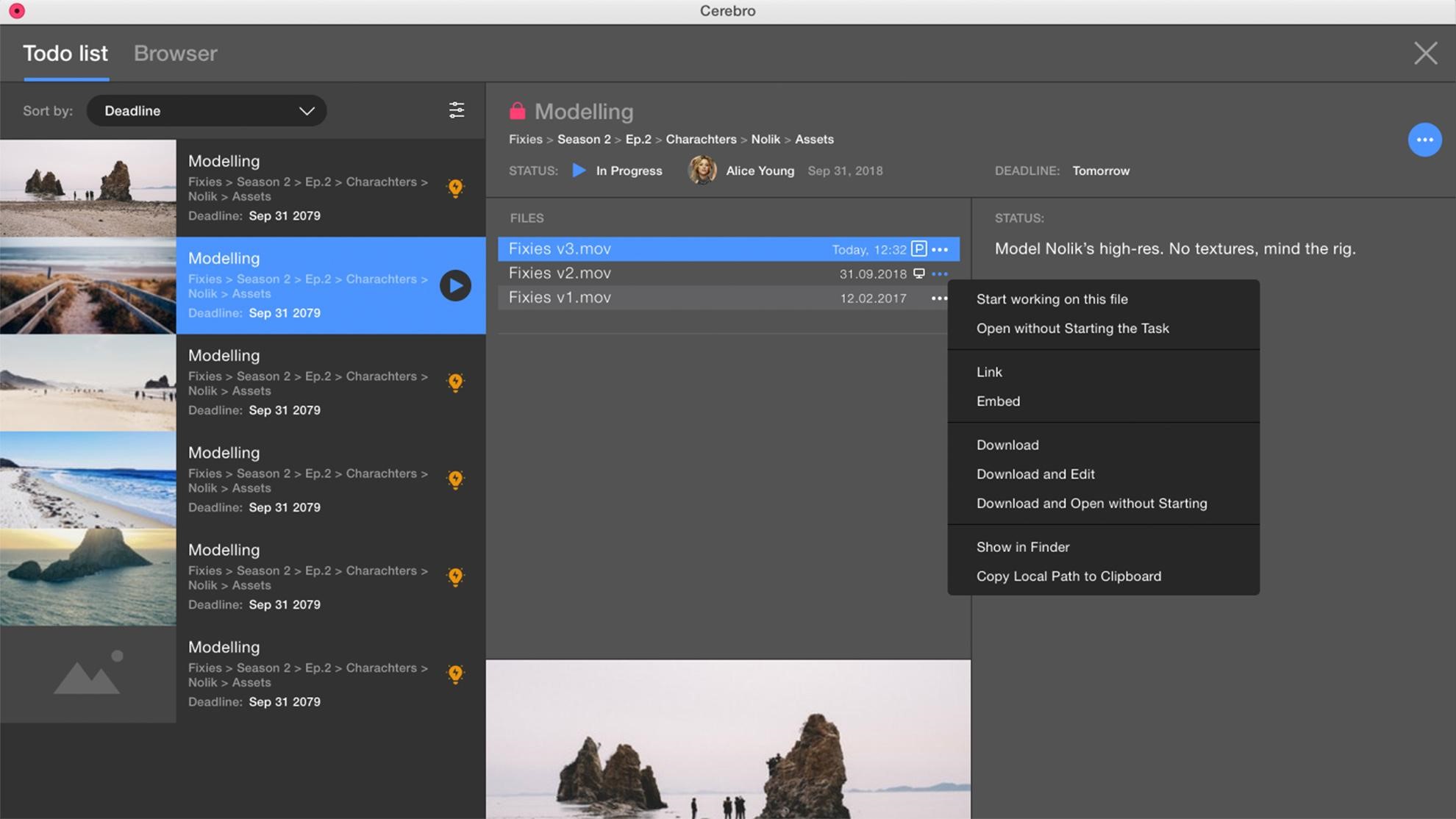The width and height of the screenshot is (1456, 819).
Task: Switch to the Browser tab
Action: 176,53
